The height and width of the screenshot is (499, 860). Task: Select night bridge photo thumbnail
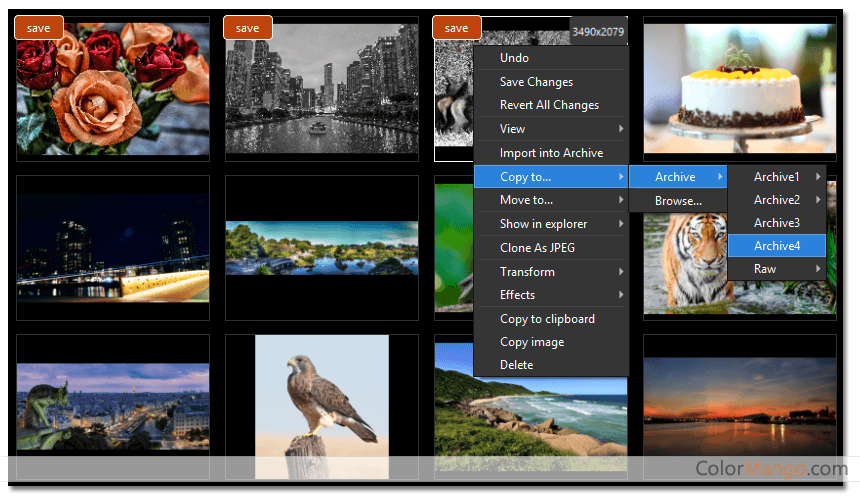pos(113,248)
